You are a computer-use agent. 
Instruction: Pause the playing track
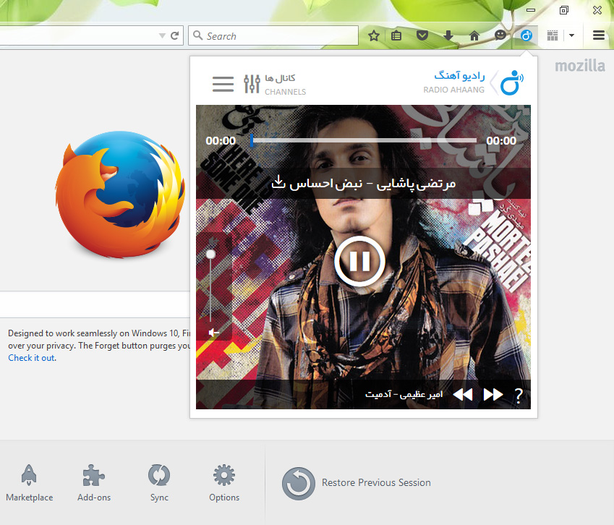[x=360, y=261]
